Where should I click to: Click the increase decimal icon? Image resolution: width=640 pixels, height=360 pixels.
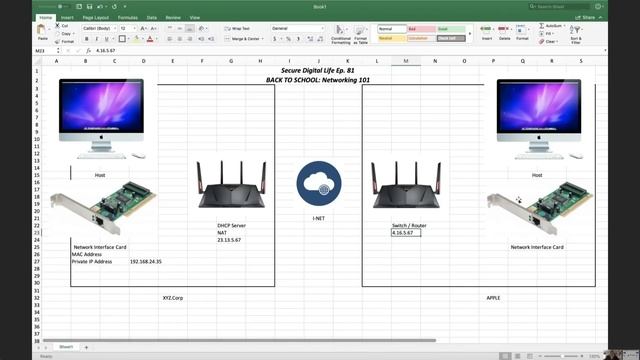[310, 39]
